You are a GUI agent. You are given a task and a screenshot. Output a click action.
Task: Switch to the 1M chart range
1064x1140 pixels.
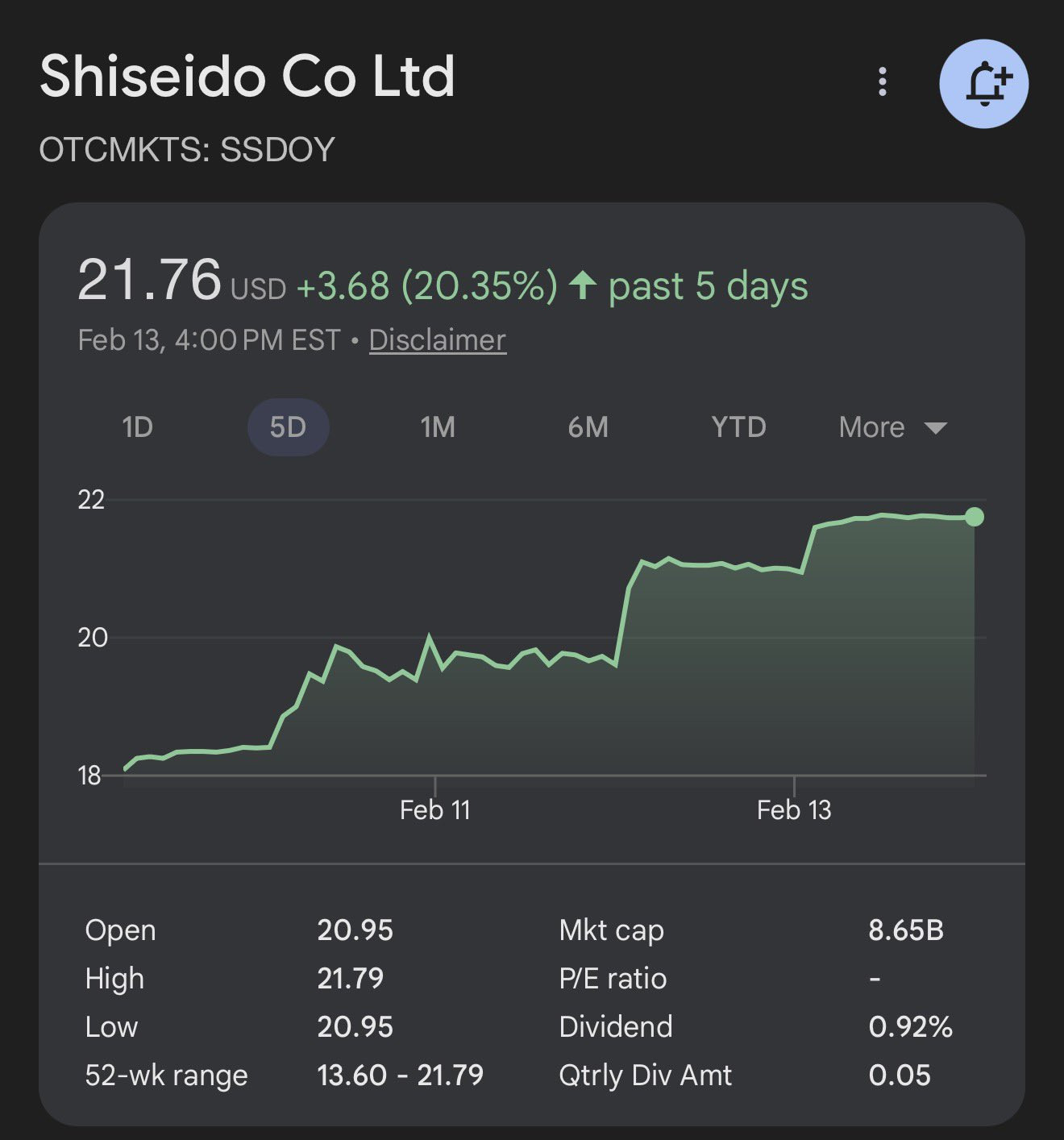click(x=438, y=426)
